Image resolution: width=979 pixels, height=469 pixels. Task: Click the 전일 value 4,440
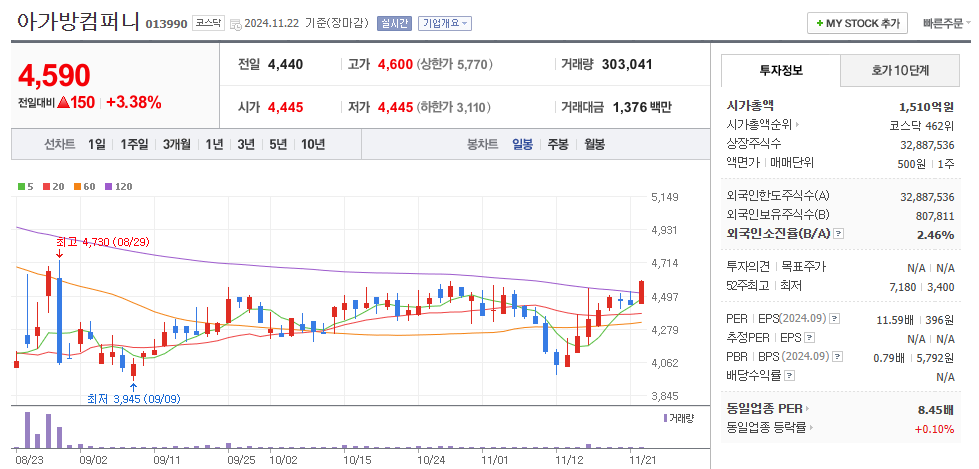[285, 64]
